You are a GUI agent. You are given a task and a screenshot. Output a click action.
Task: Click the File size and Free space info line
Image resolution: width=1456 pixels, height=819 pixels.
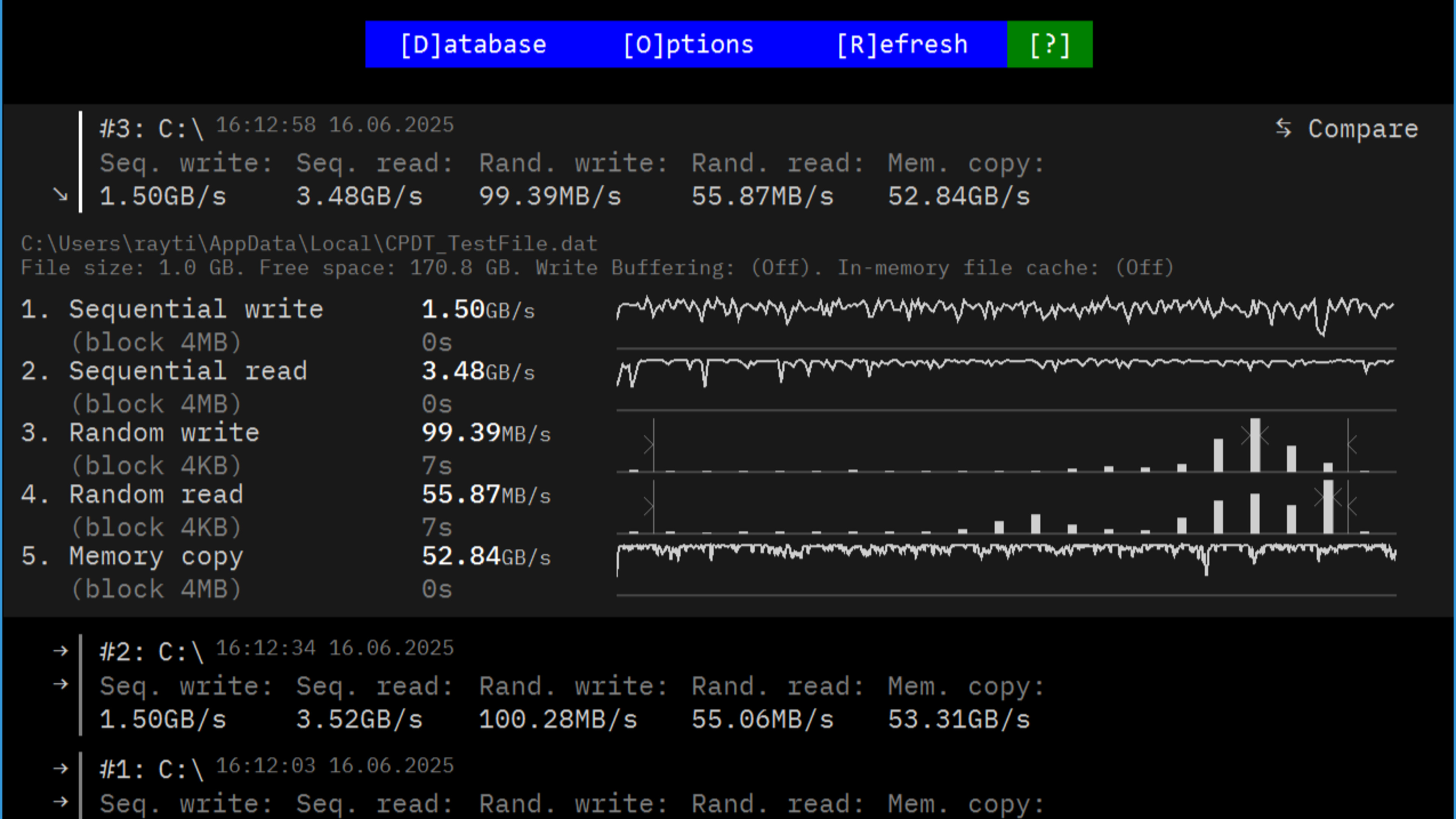598,267
